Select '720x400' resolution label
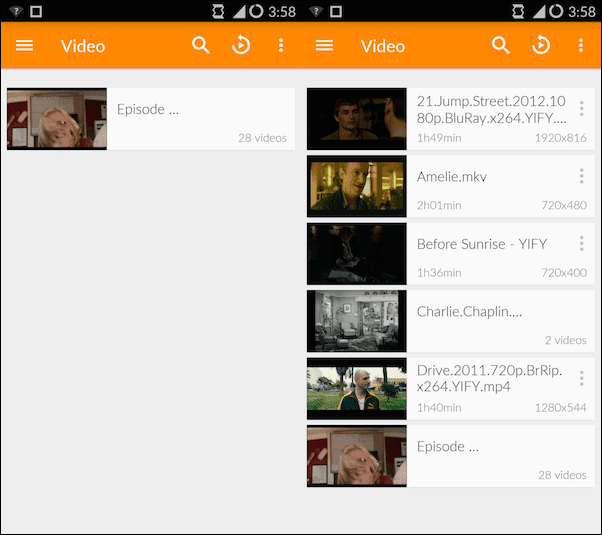602x535 pixels. coord(564,273)
